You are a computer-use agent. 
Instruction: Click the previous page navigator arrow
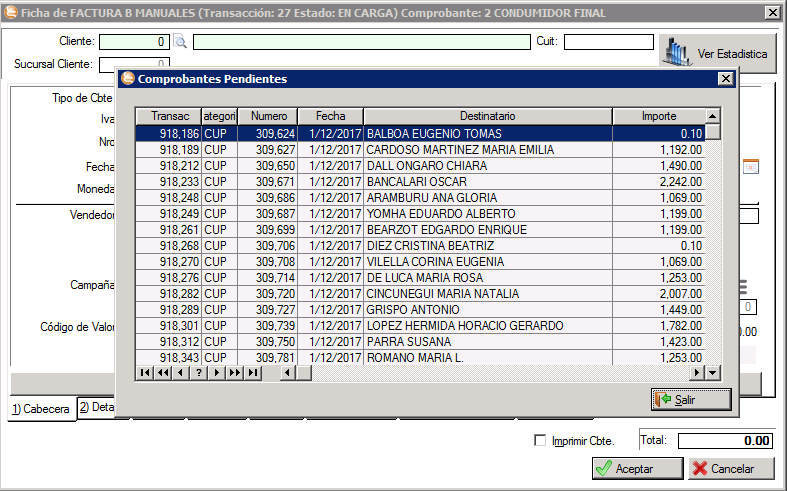163,373
